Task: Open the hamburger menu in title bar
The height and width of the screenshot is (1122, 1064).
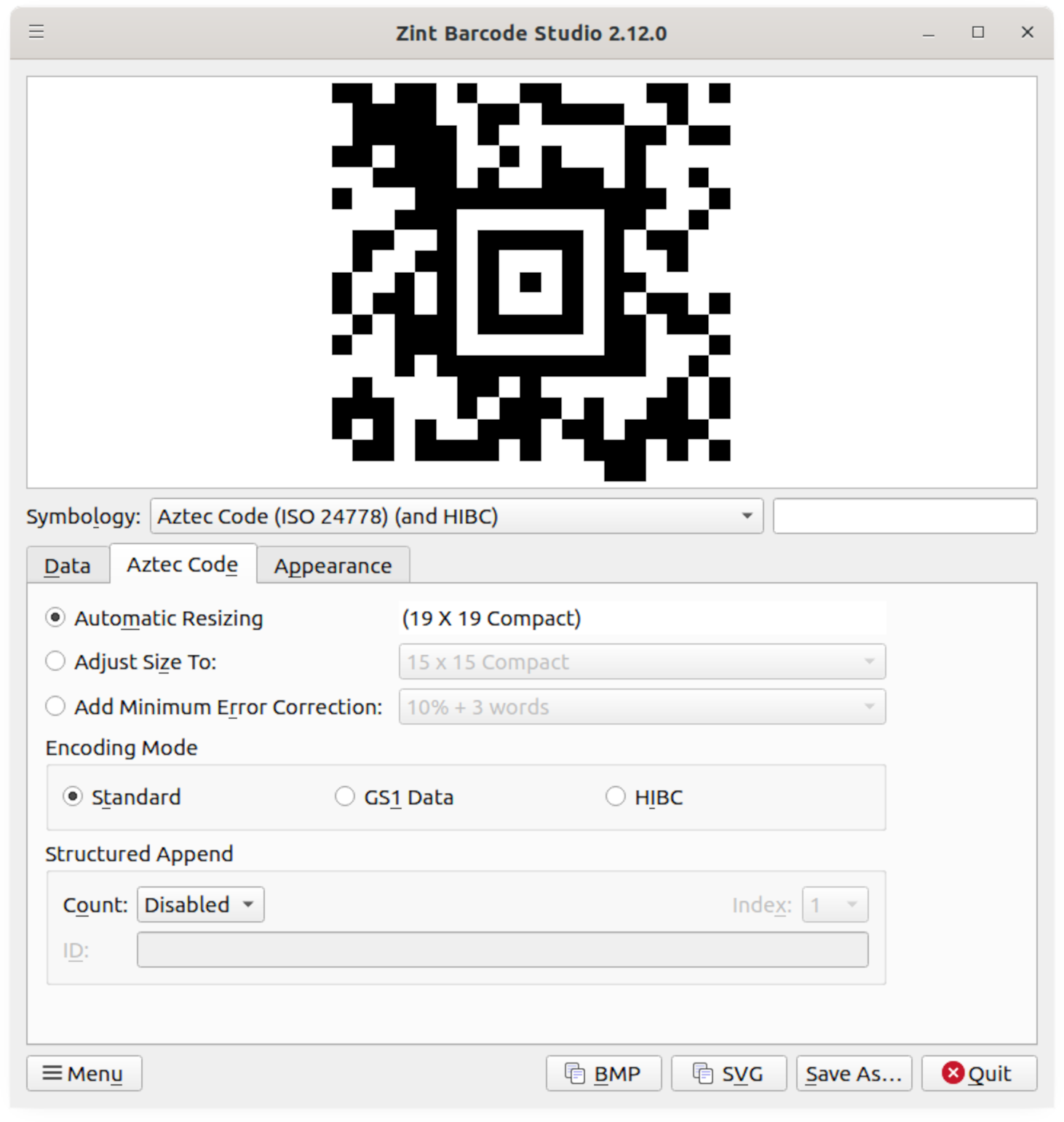Action: coord(36,31)
